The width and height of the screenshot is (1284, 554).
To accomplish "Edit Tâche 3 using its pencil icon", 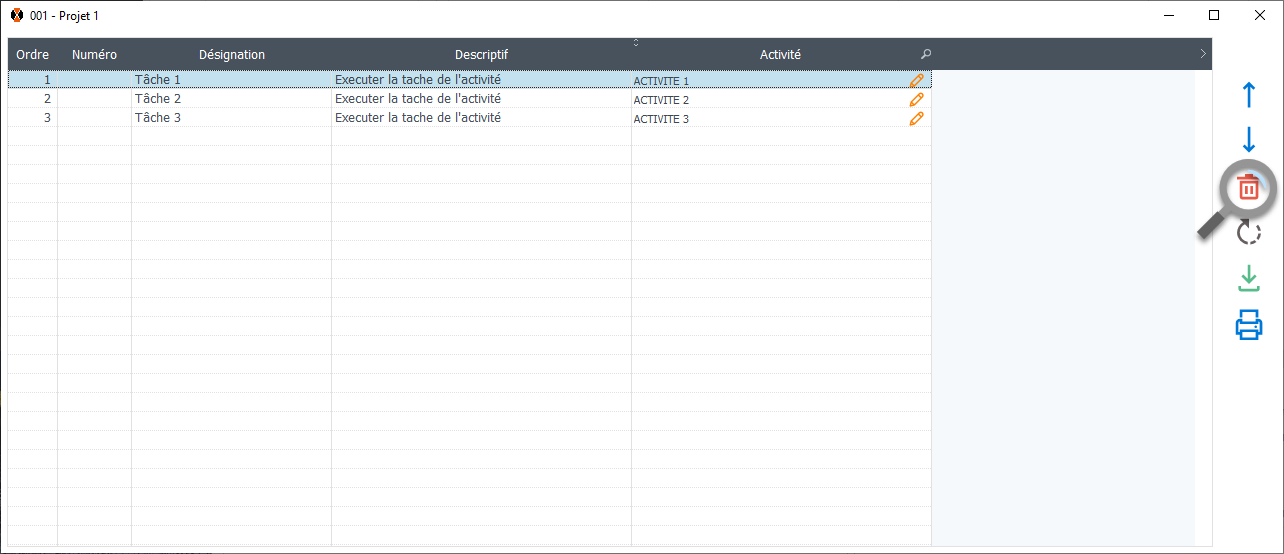I will coord(916,118).
